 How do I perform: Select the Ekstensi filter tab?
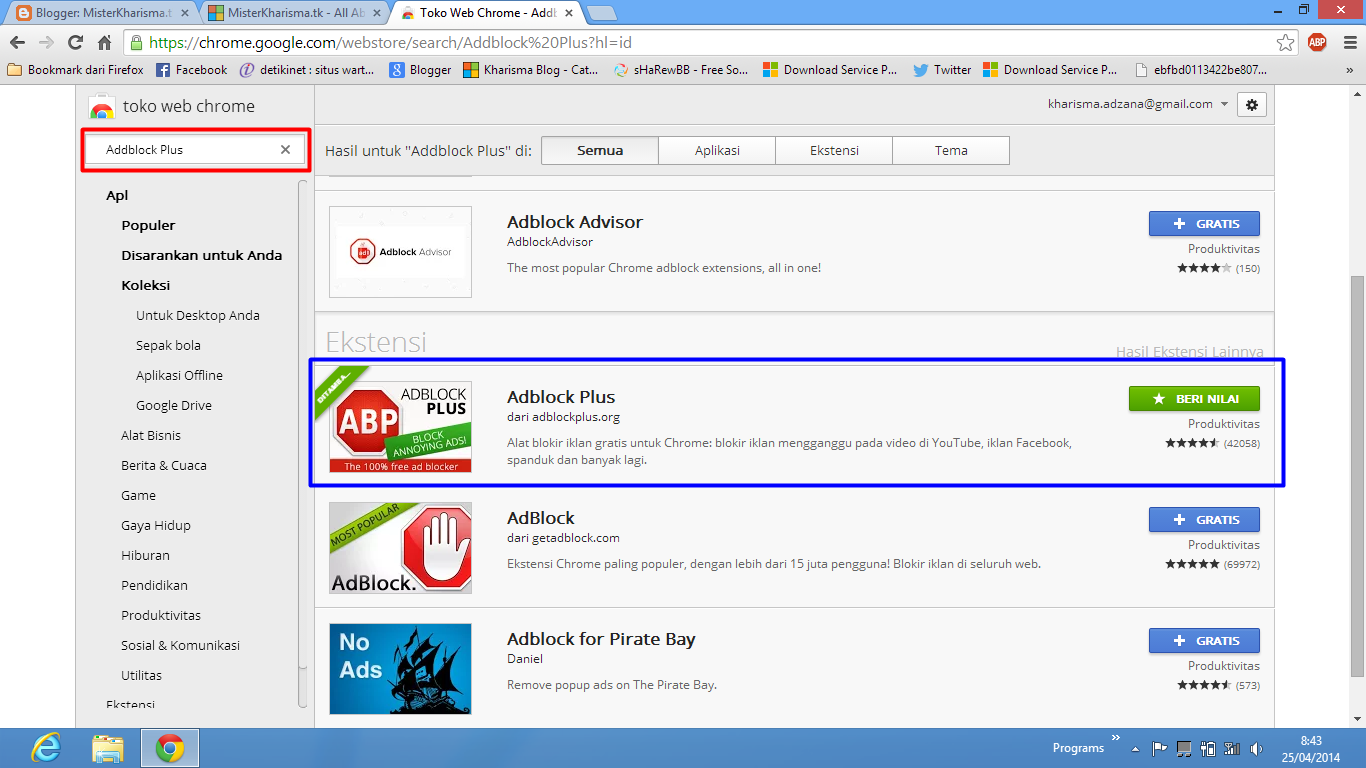[x=834, y=150]
